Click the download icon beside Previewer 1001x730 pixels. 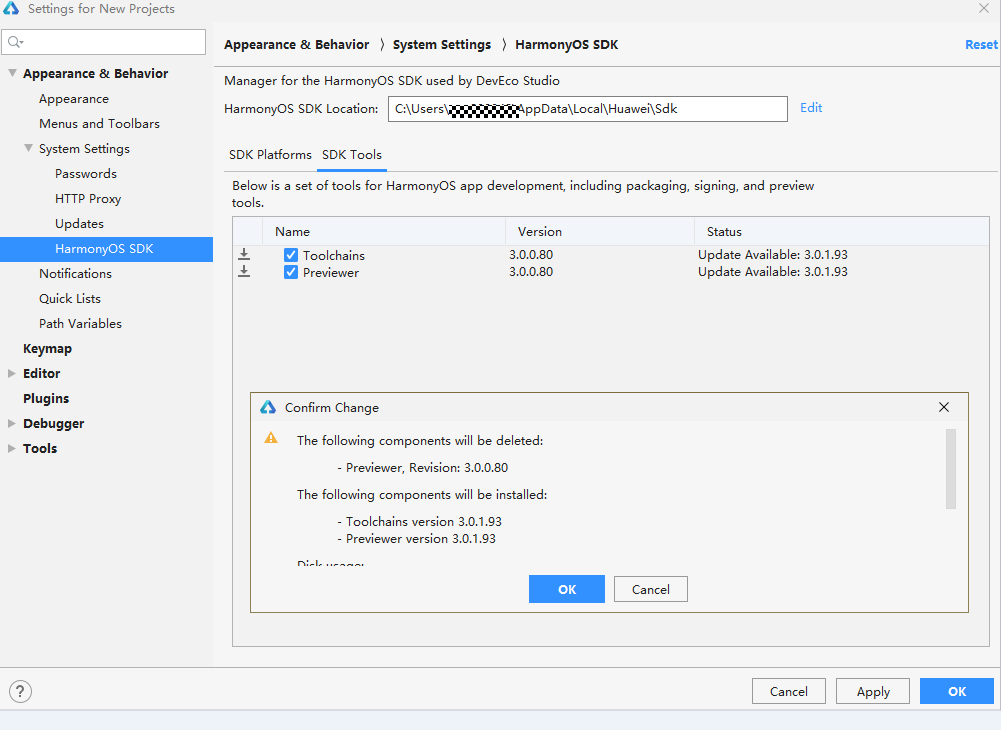[244, 272]
